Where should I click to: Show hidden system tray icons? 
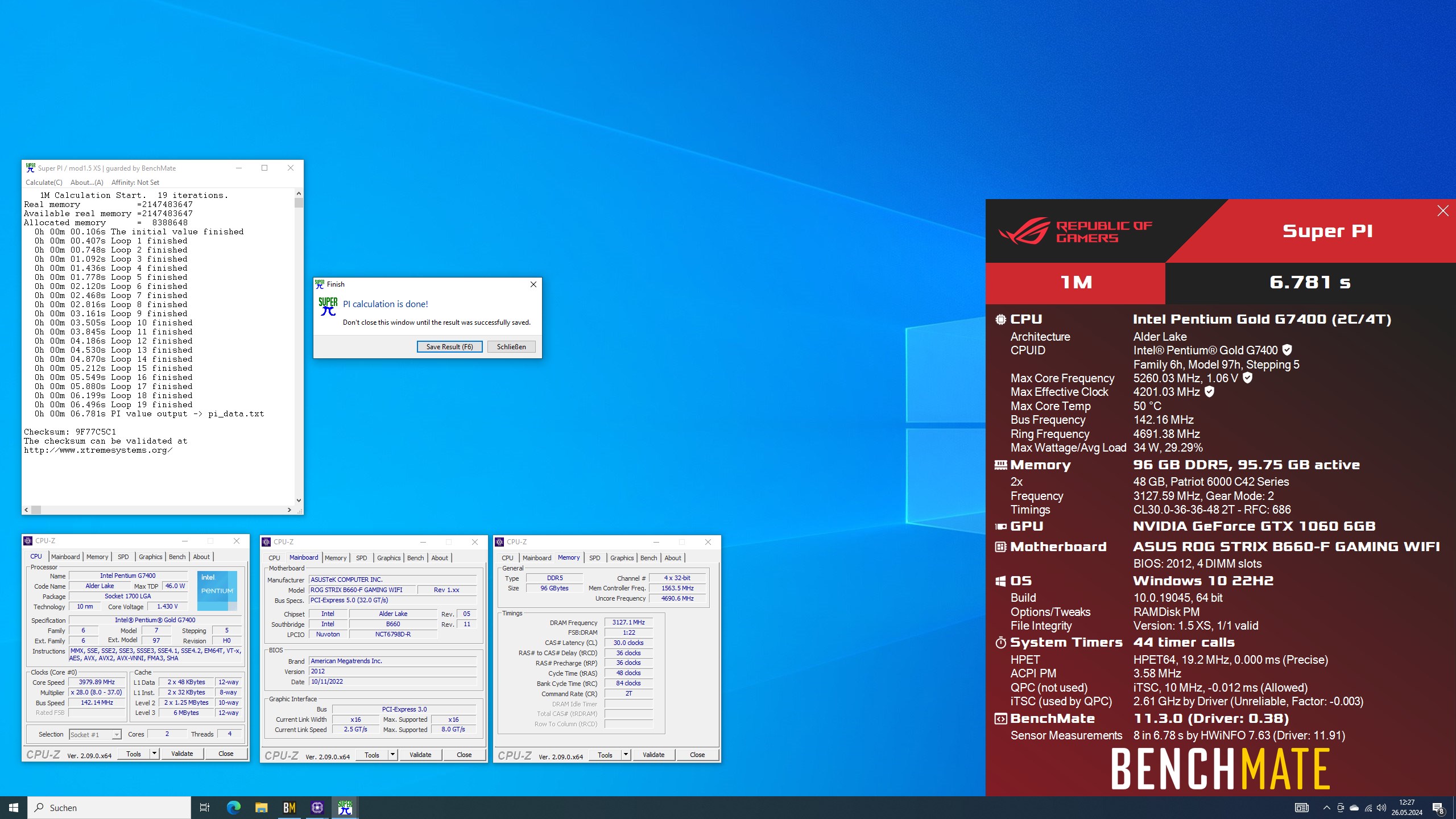click(x=1327, y=808)
